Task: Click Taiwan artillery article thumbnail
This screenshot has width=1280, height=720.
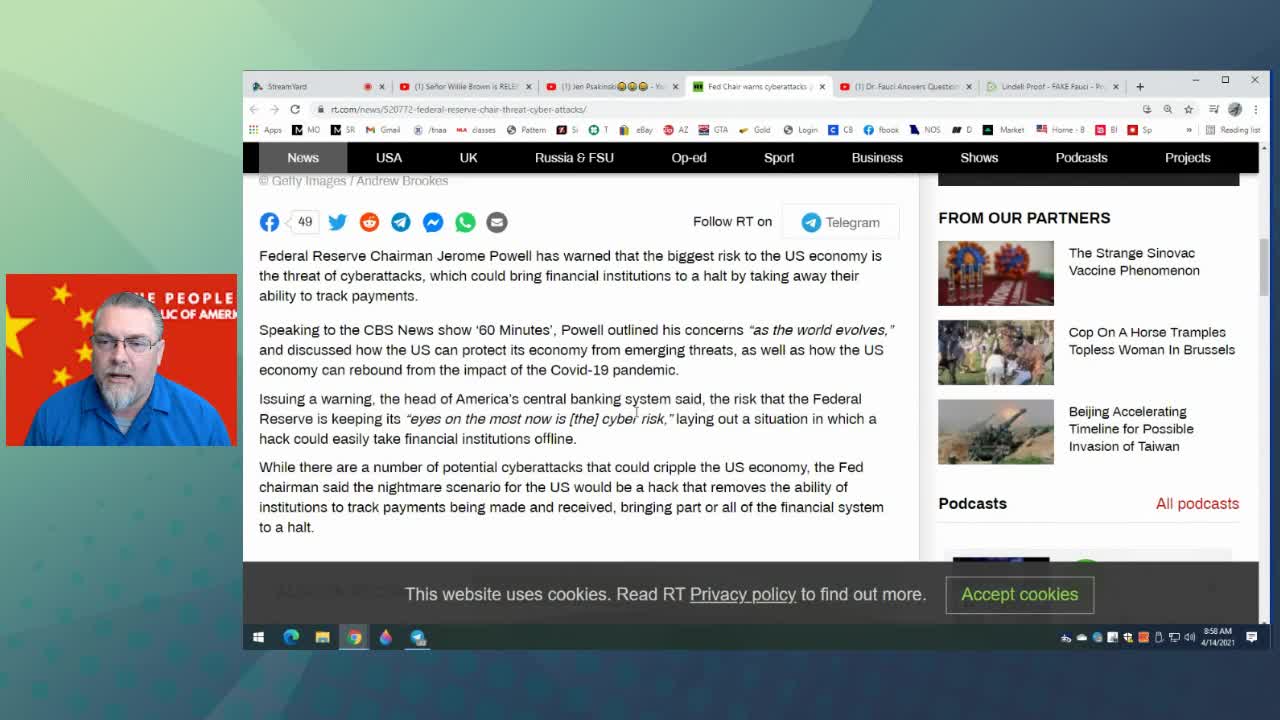Action: 995,431
